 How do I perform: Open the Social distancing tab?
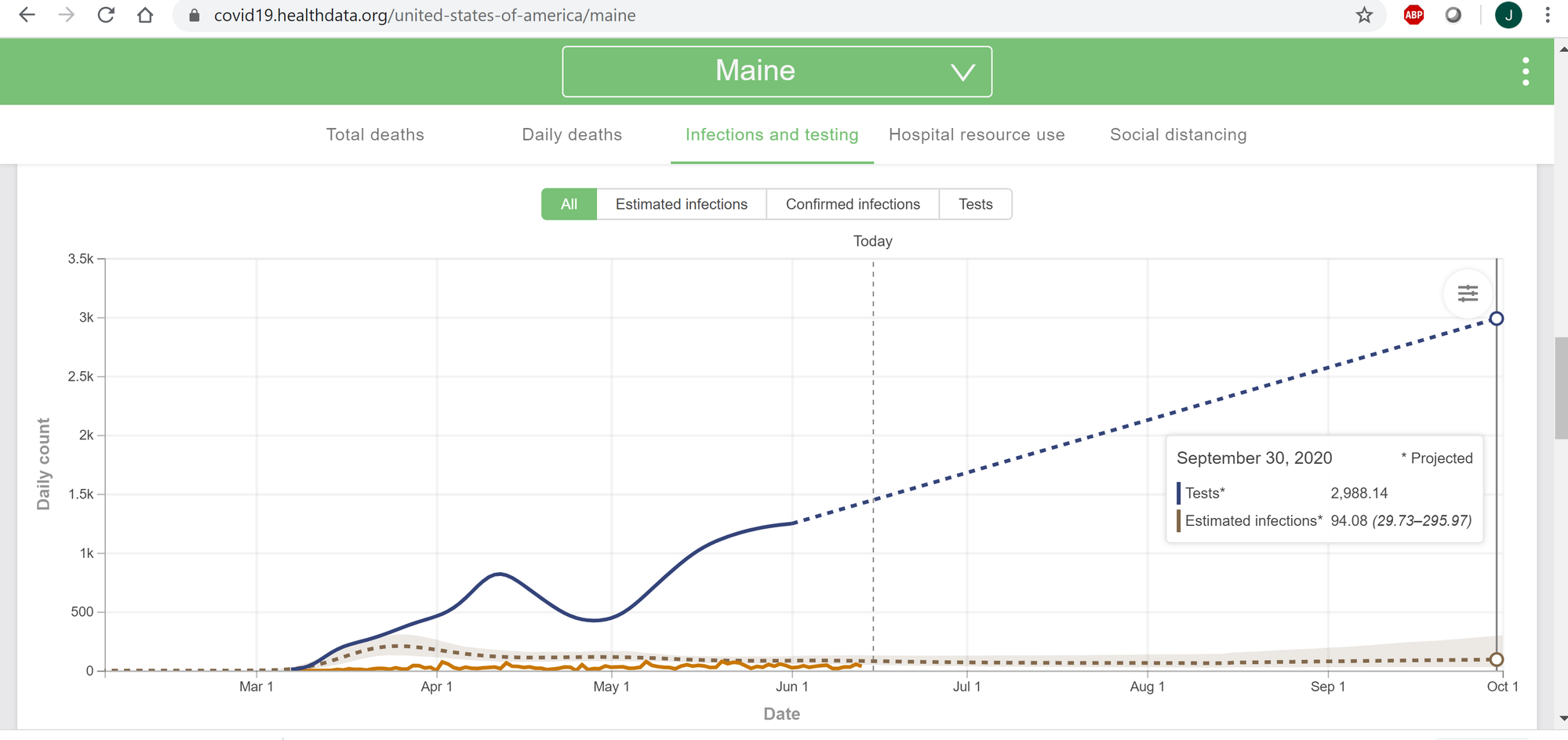1178,135
